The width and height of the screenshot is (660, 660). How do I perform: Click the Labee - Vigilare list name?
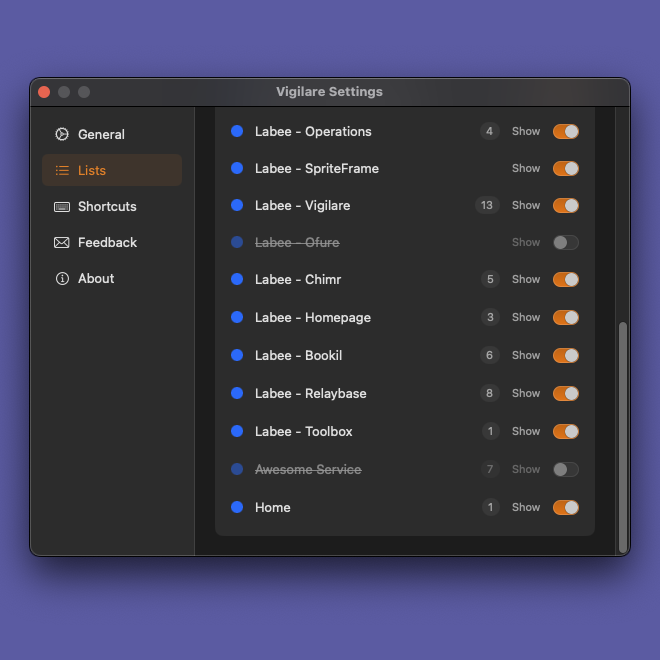point(303,205)
